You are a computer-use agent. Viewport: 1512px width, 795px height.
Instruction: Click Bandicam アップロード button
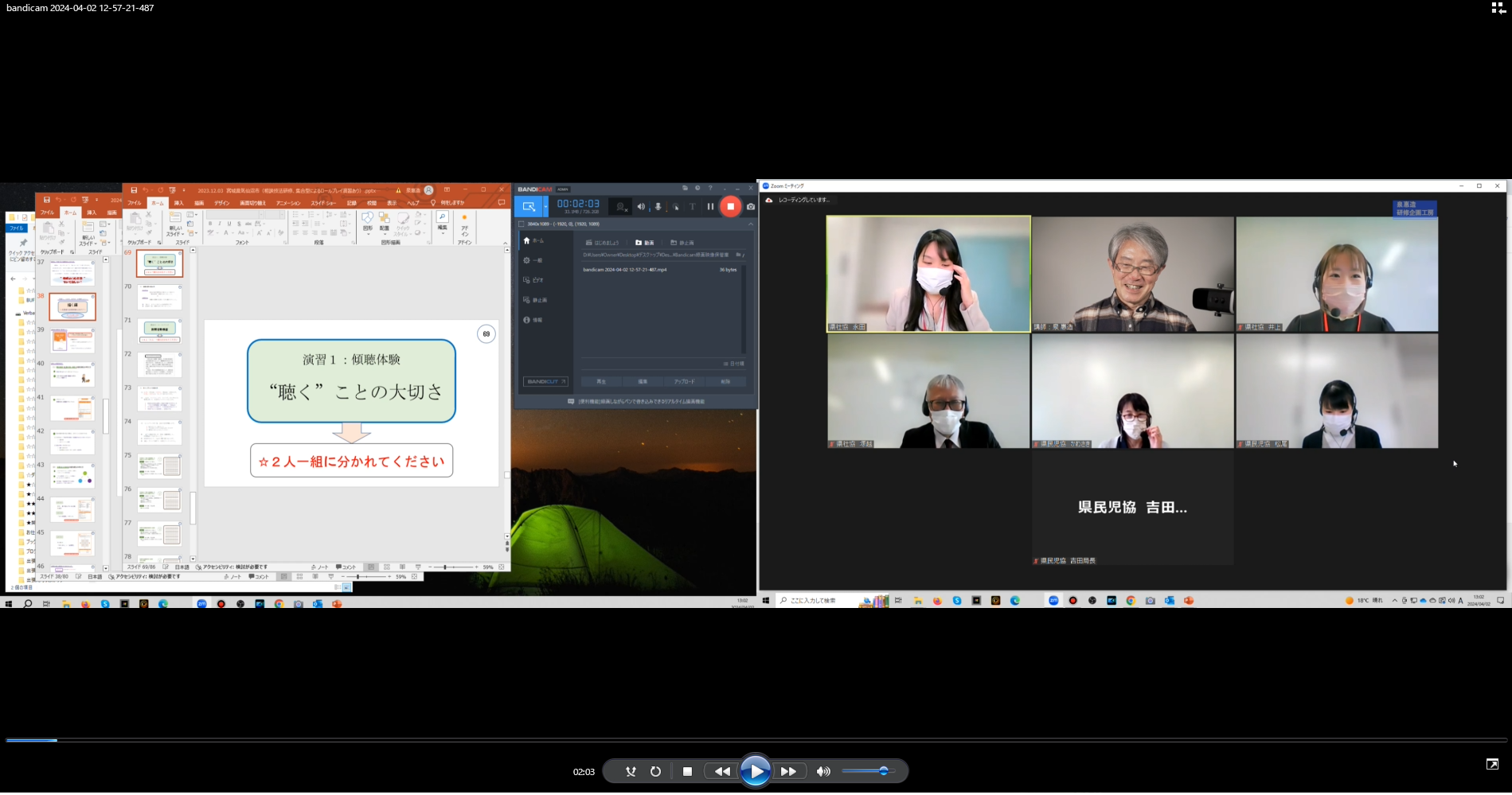pos(684,382)
